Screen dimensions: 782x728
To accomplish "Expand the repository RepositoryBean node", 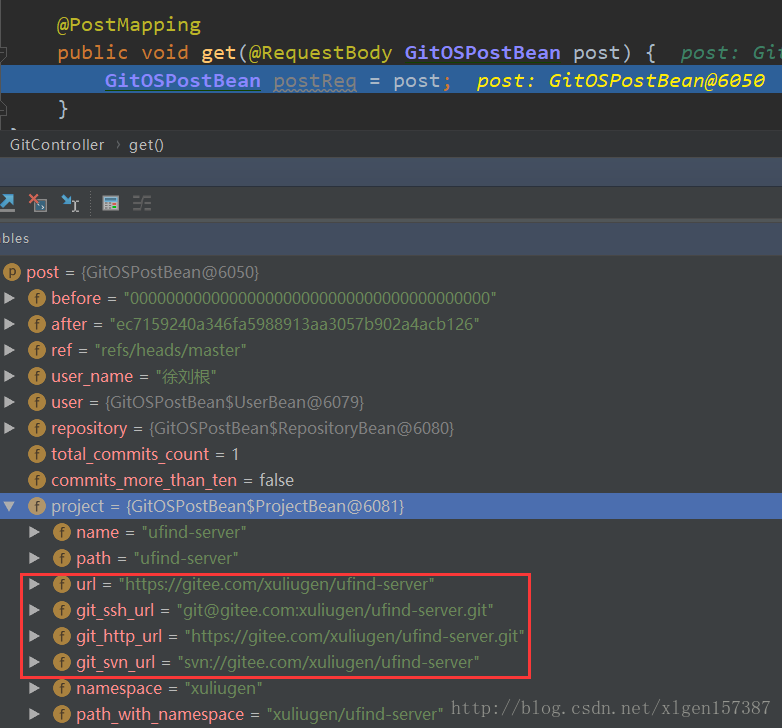I will [x=9, y=428].
